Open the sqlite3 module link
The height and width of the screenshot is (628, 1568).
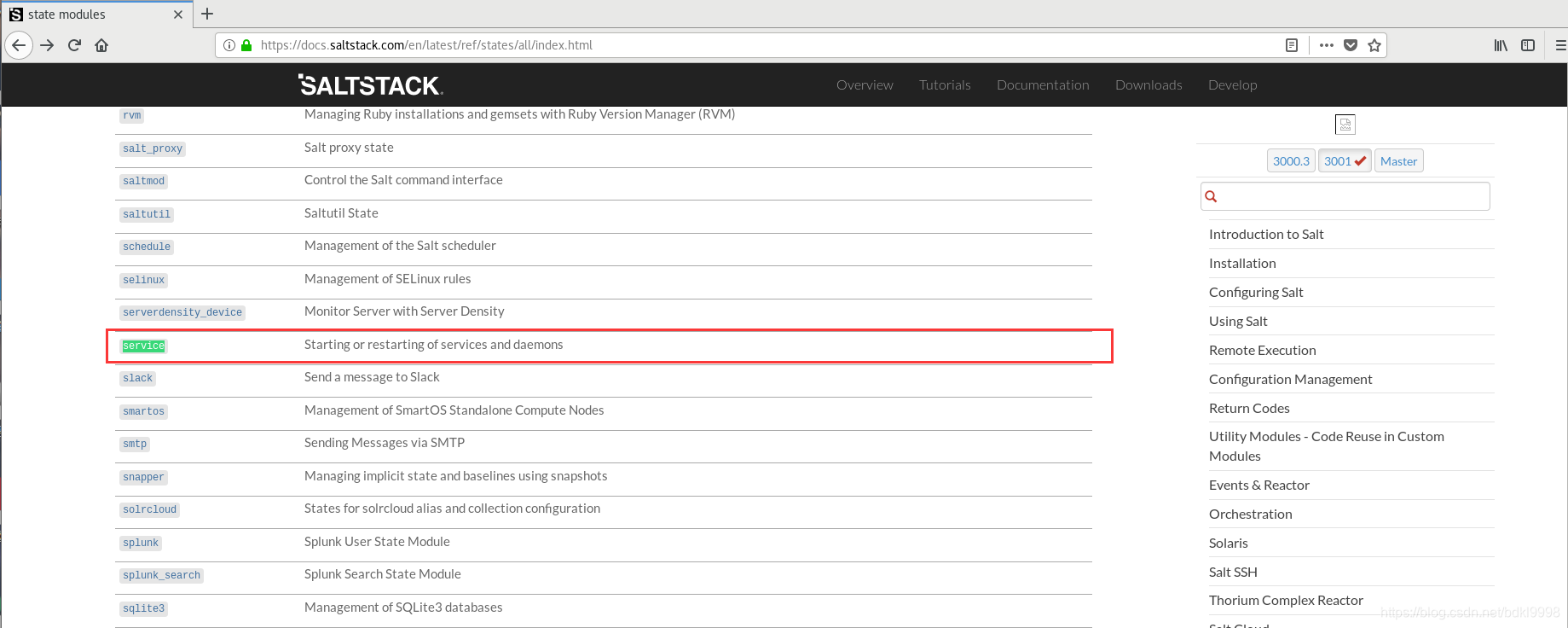point(143,608)
